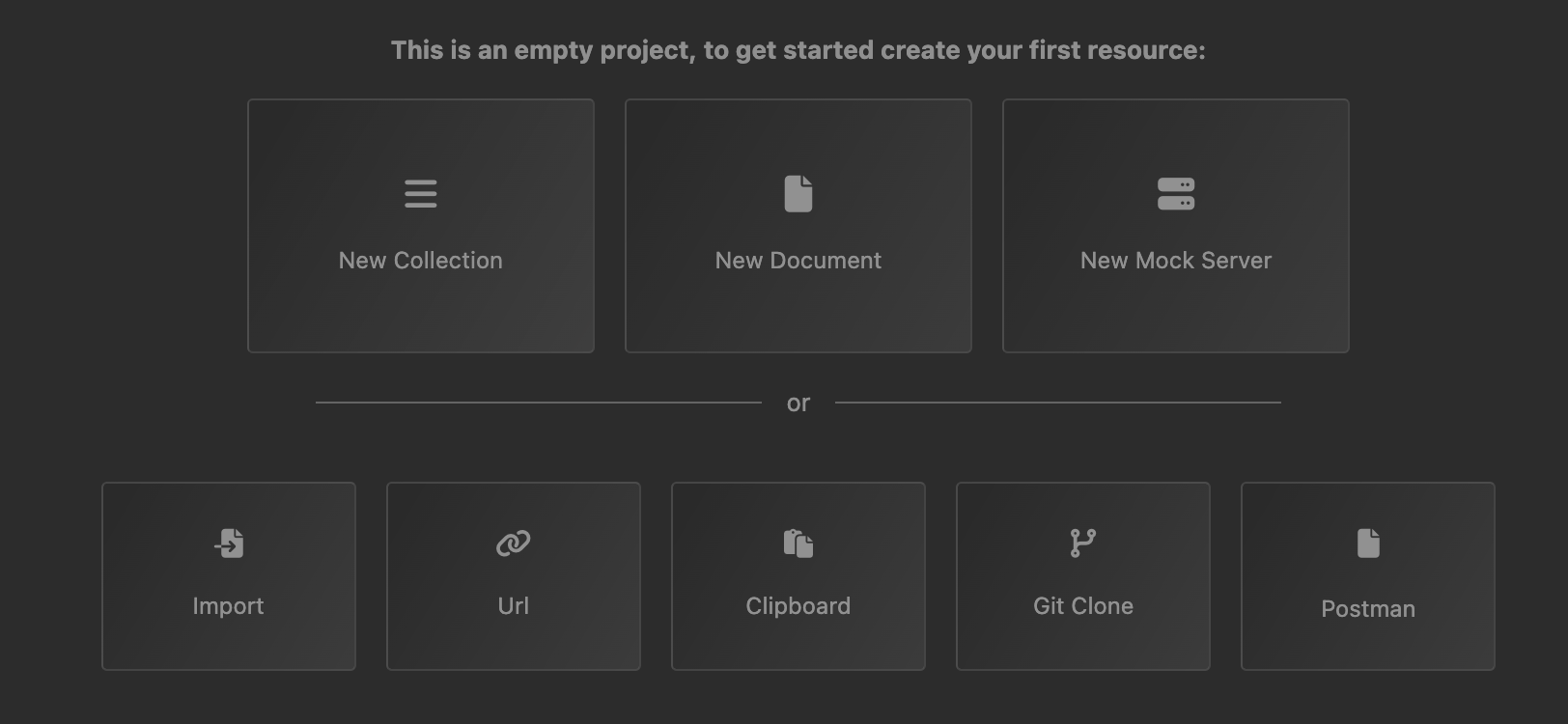Click the Import file arrow icon
This screenshot has width=1568, height=724.
pos(229,543)
